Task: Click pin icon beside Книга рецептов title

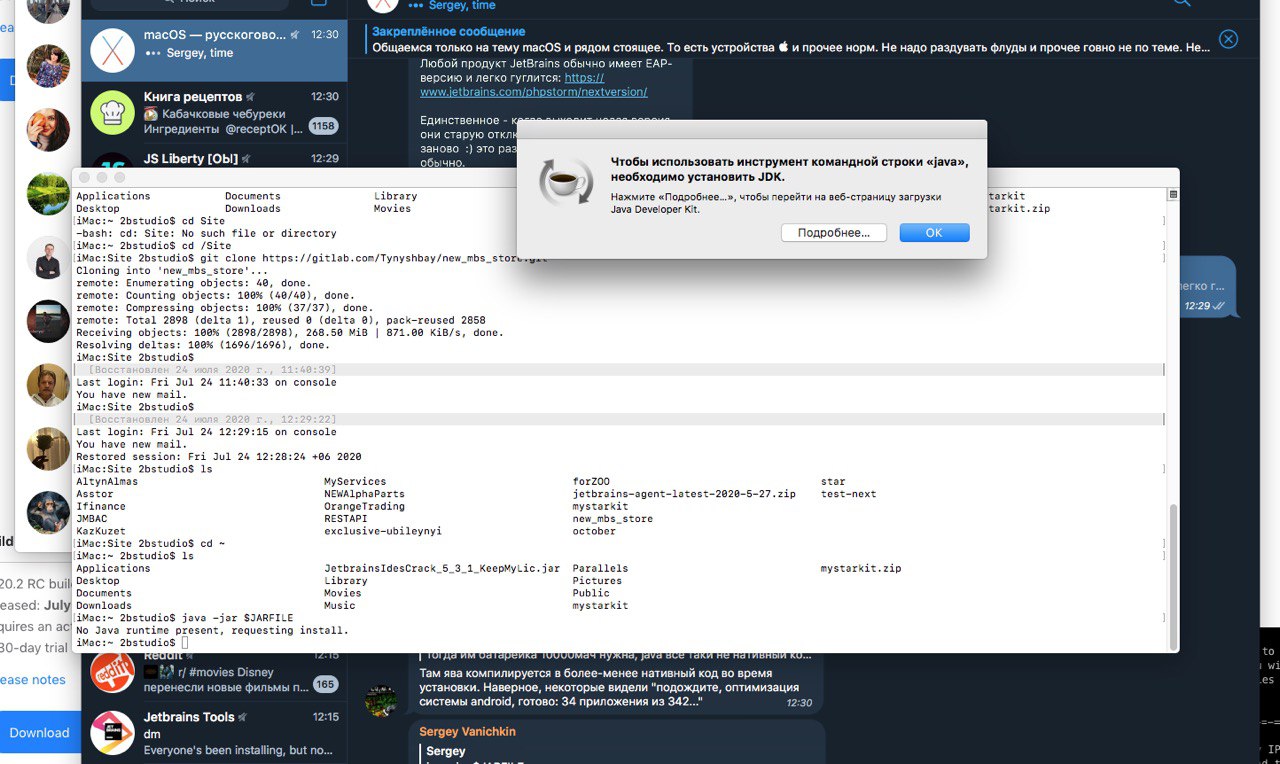Action: click(x=251, y=97)
